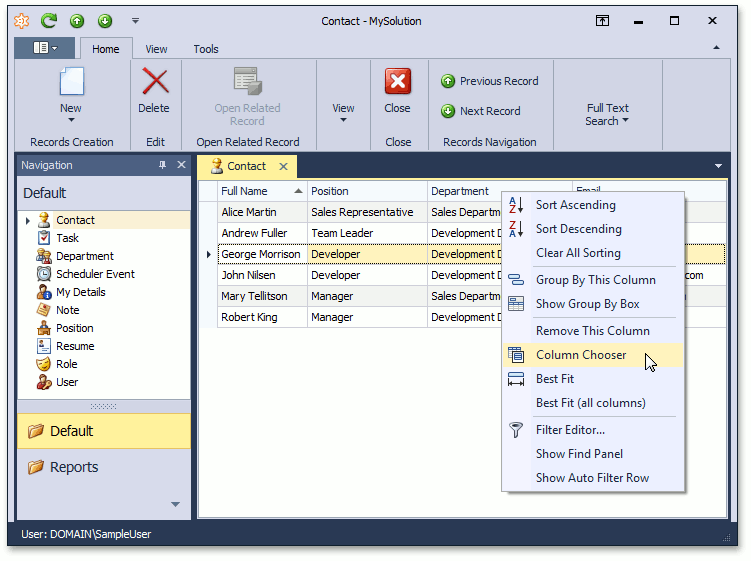Open the quick access toolbar customize dropdown
The width and height of the screenshot is (751, 561).
coord(136,21)
